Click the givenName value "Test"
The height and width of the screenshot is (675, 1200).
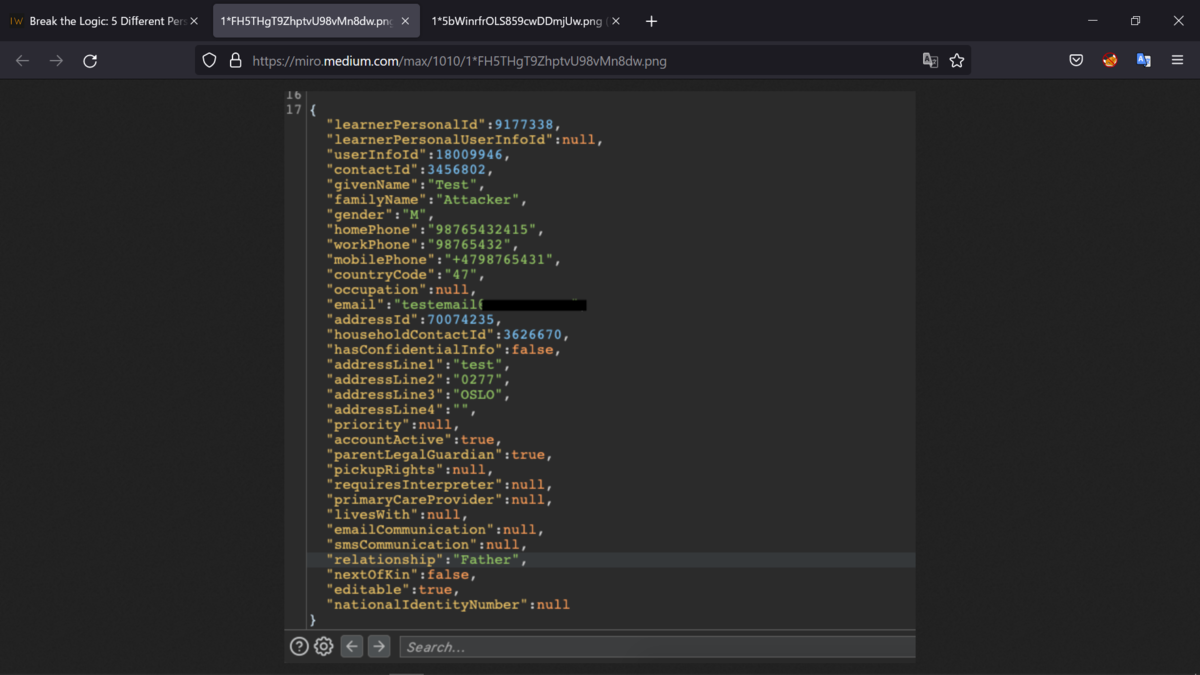tap(455, 184)
